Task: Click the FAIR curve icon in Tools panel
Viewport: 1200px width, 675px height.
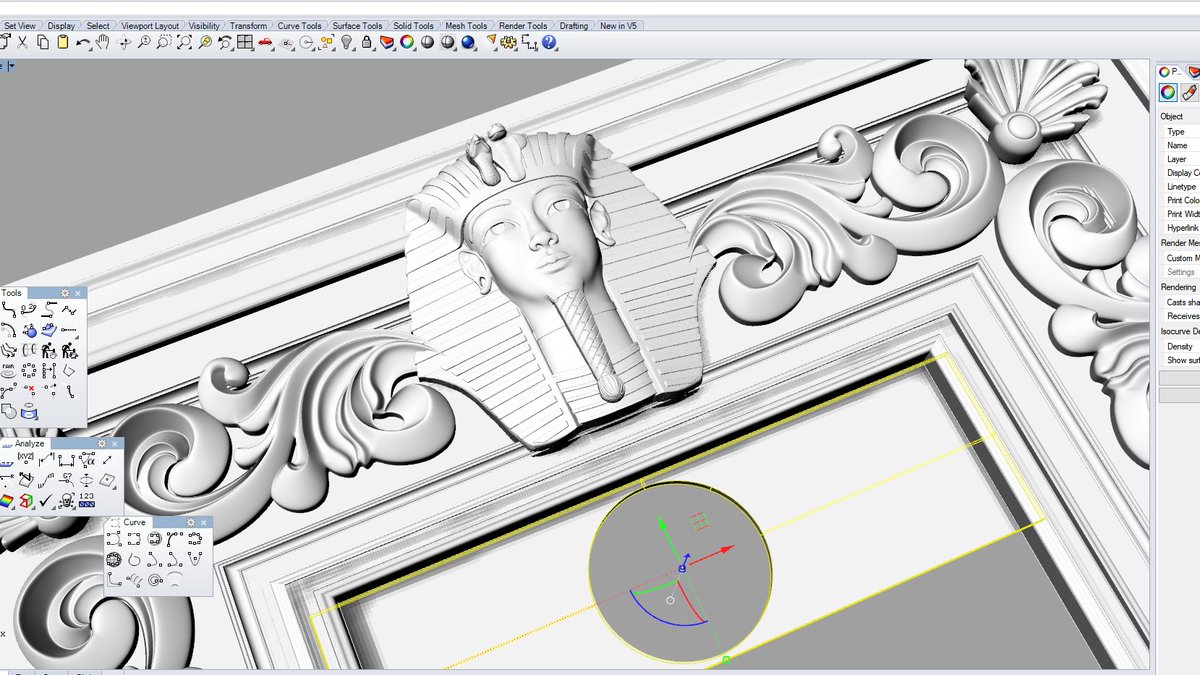Action: 7,370
